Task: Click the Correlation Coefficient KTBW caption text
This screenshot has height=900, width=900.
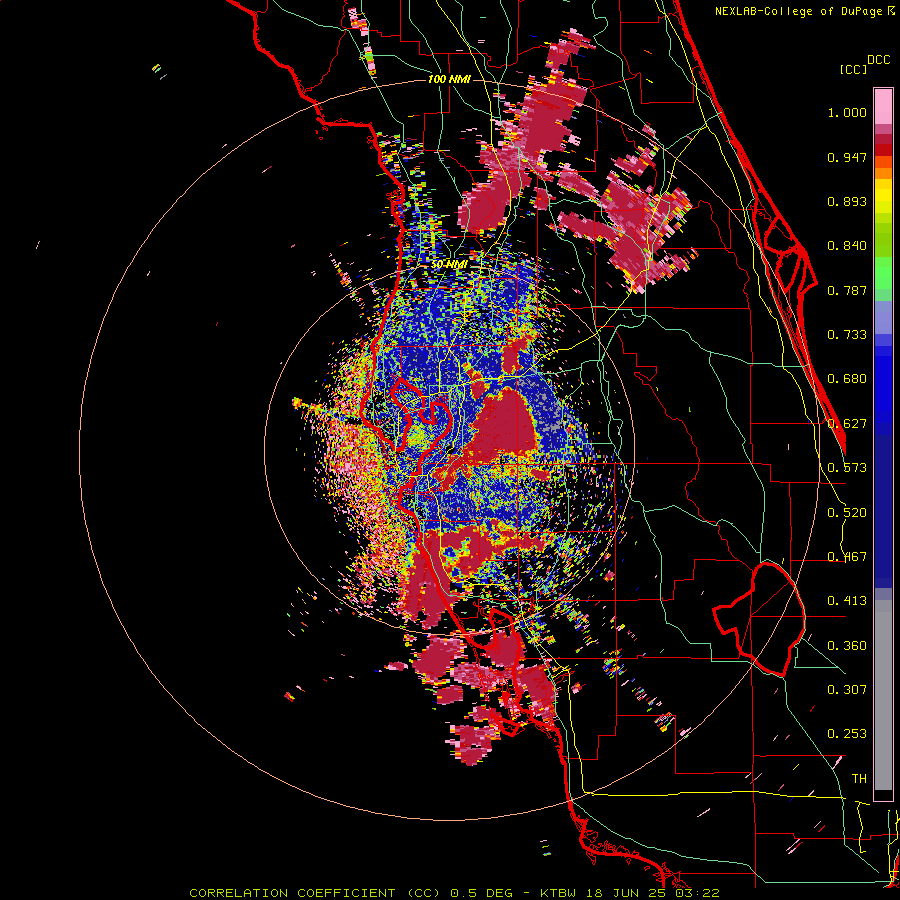Action: (454, 893)
